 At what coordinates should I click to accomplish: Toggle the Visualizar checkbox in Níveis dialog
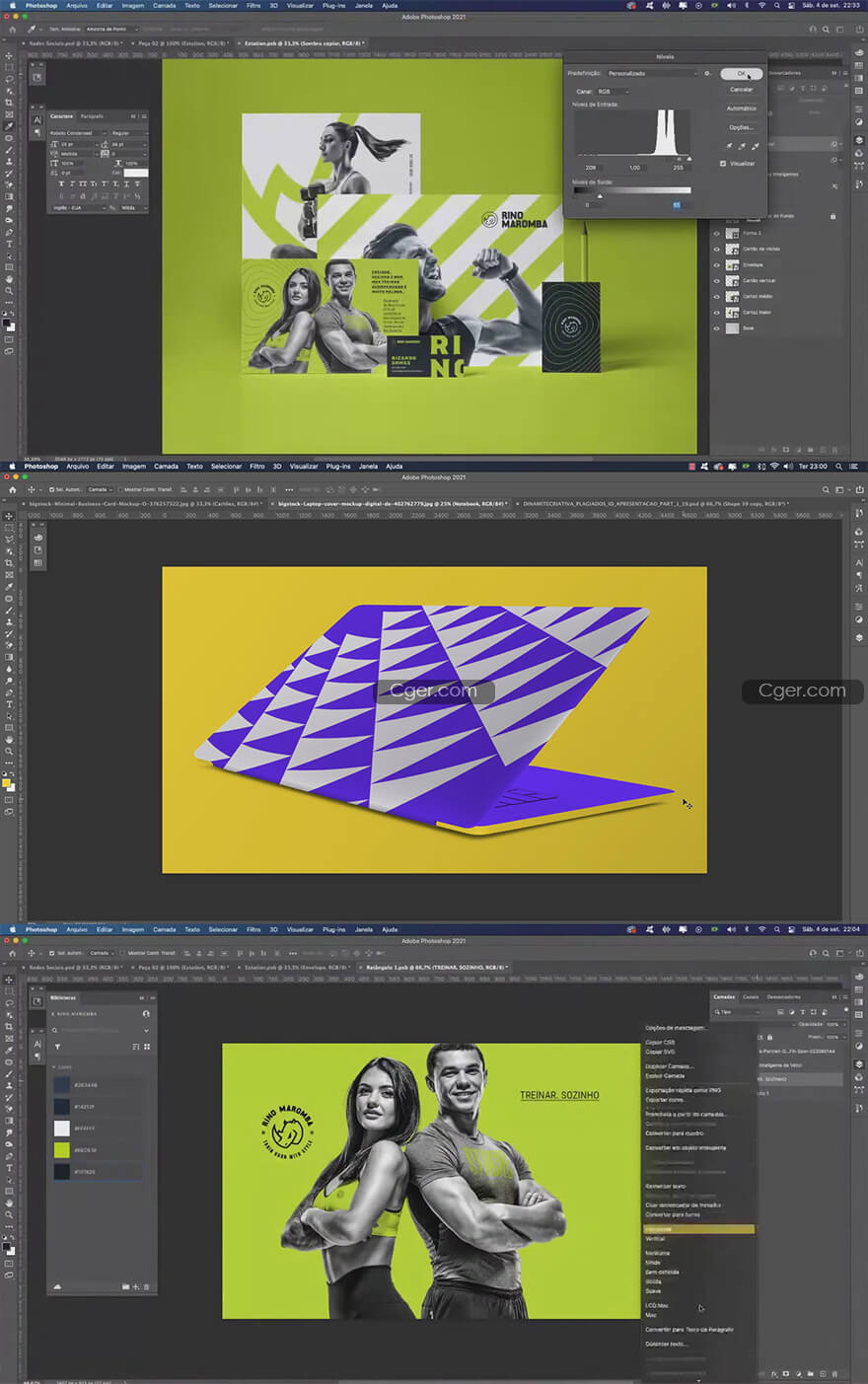(x=723, y=164)
